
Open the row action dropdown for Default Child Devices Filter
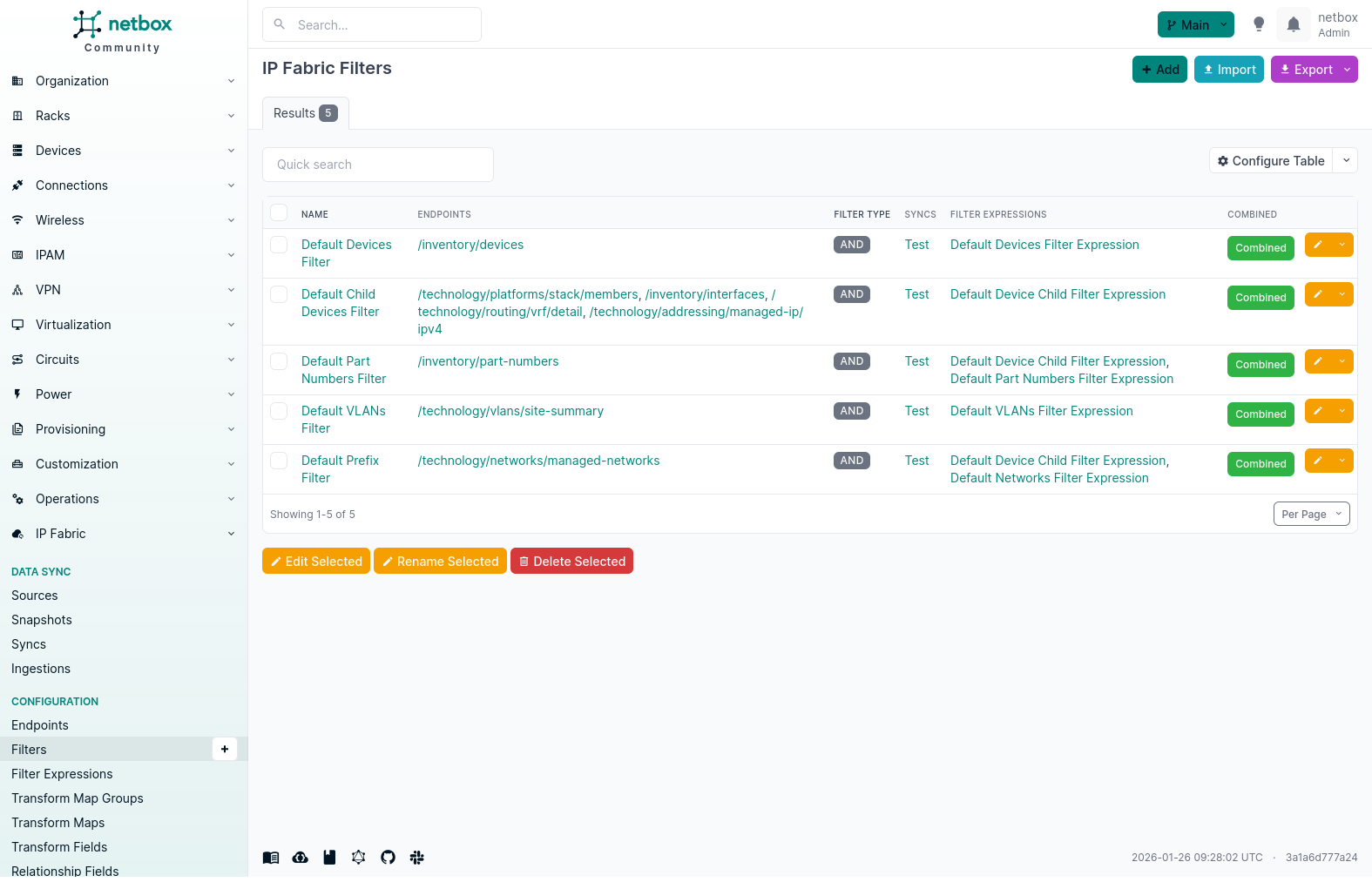coord(1342,294)
